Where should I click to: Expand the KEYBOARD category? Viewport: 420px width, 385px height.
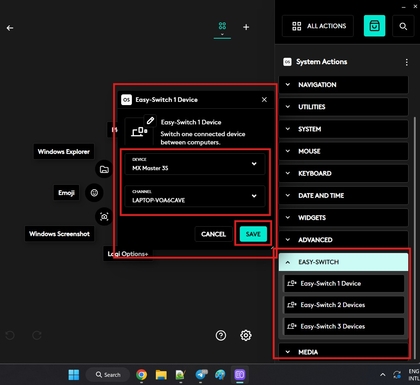[343, 173]
